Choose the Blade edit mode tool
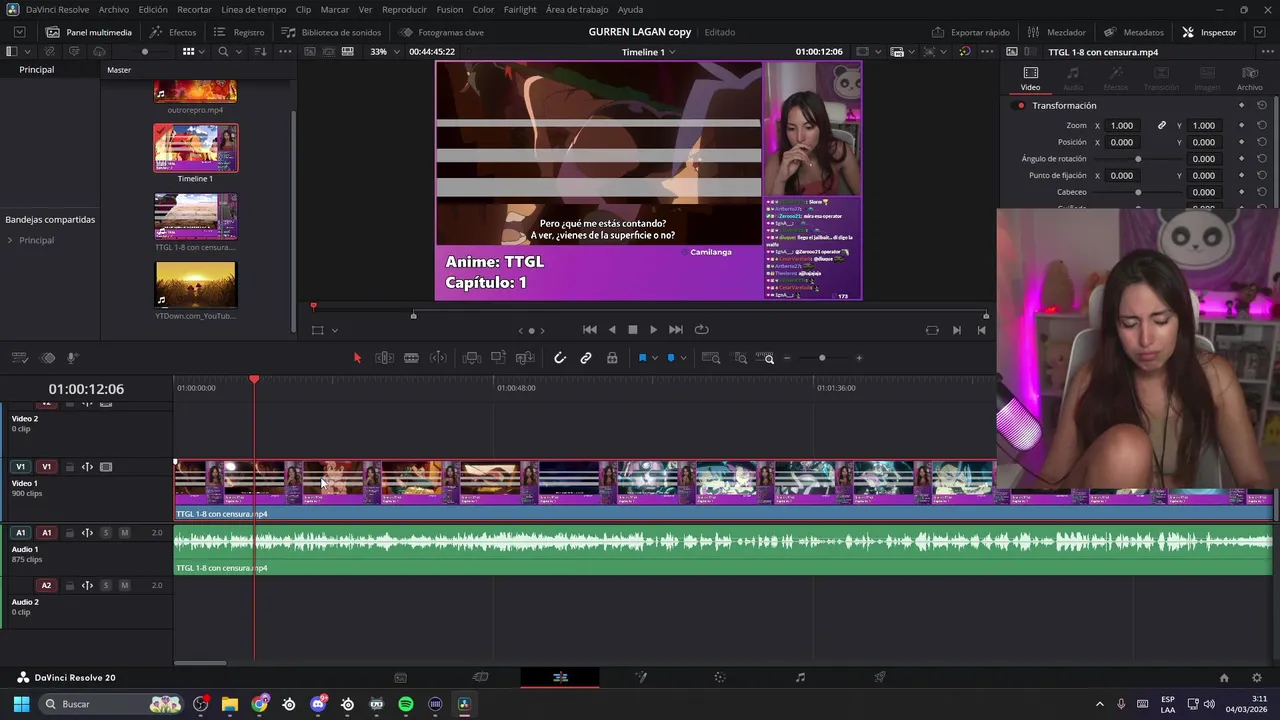The image size is (1280, 720). click(x=411, y=358)
